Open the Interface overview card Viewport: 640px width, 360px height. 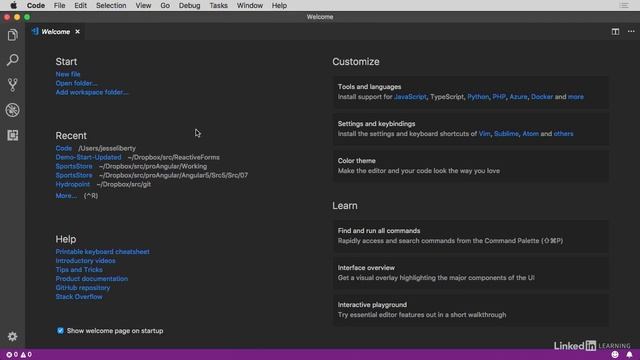pos(471,273)
